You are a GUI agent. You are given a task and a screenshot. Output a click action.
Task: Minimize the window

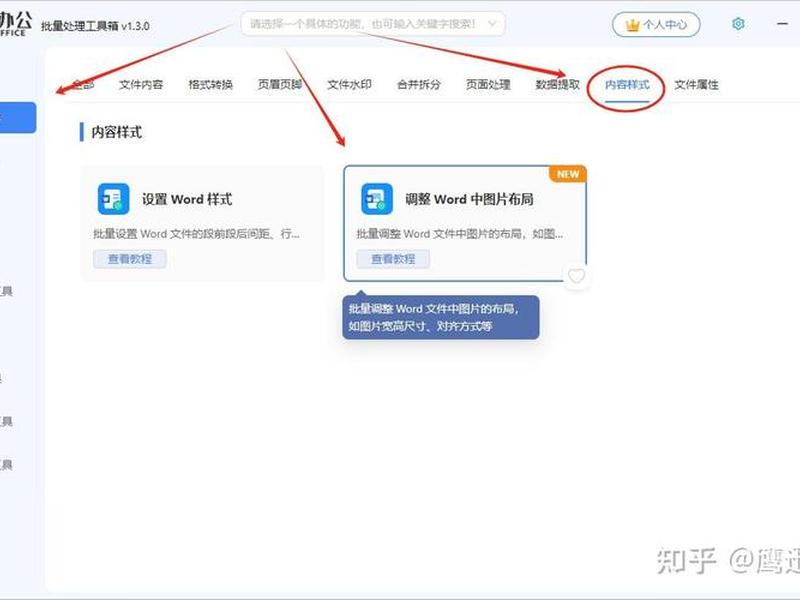782,23
